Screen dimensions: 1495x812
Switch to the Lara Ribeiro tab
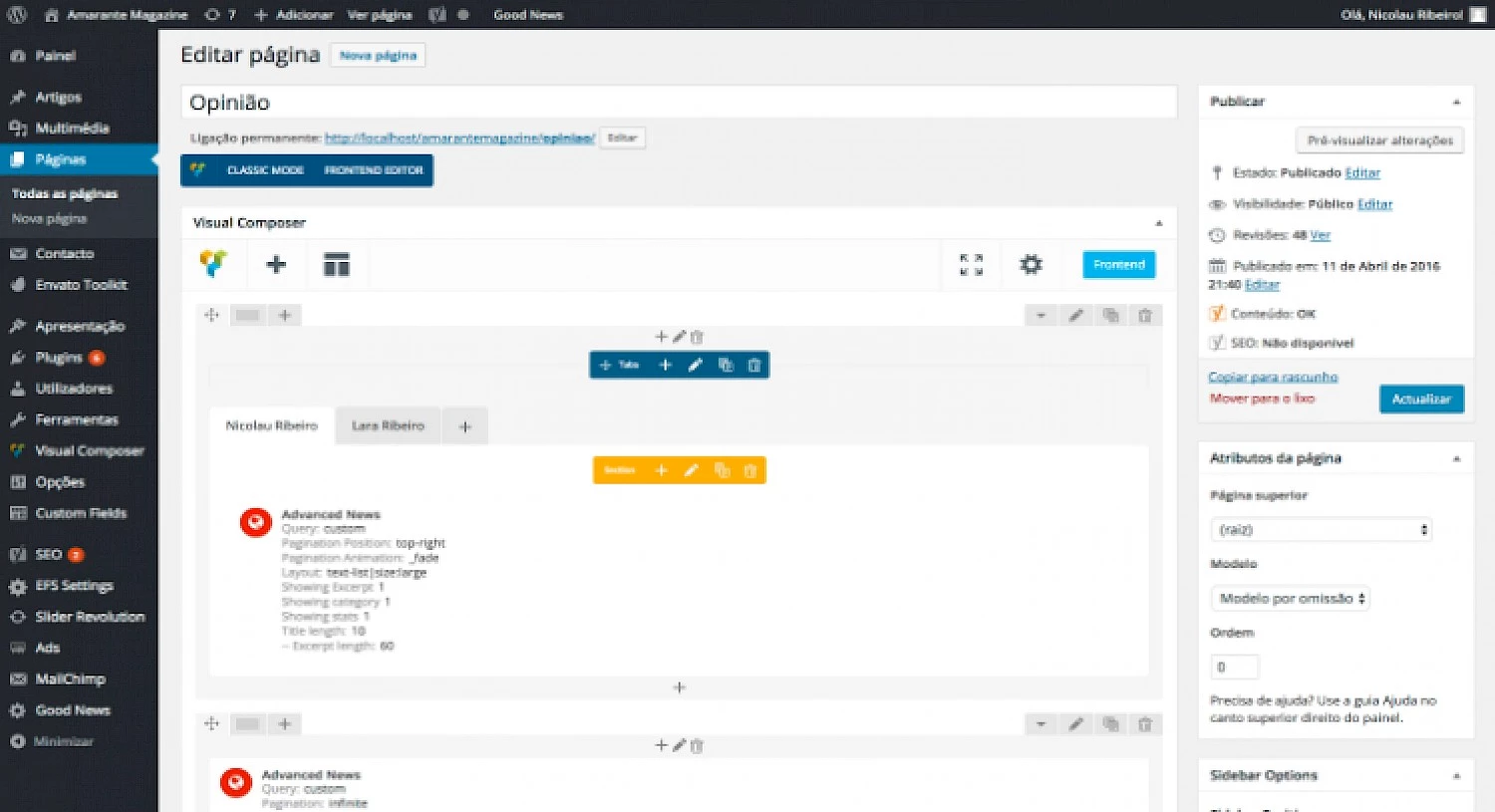(388, 426)
